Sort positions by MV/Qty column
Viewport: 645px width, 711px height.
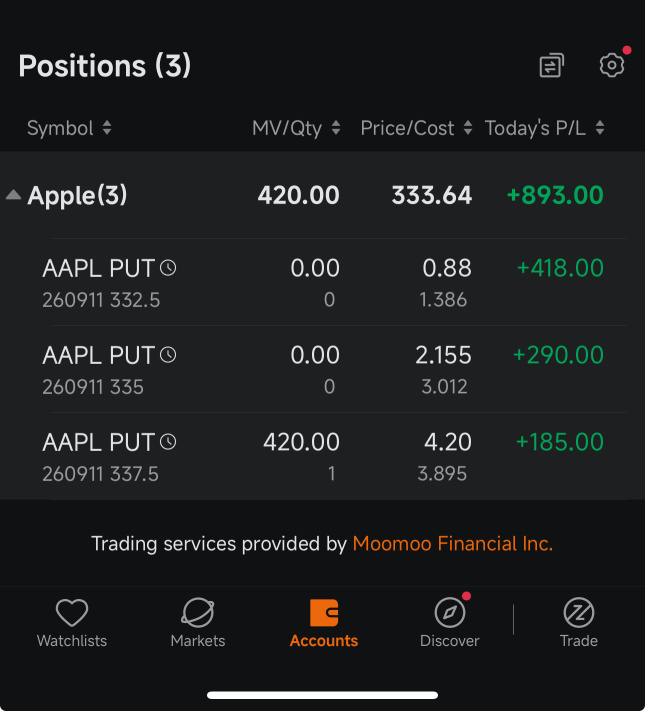[x=296, y=128]
